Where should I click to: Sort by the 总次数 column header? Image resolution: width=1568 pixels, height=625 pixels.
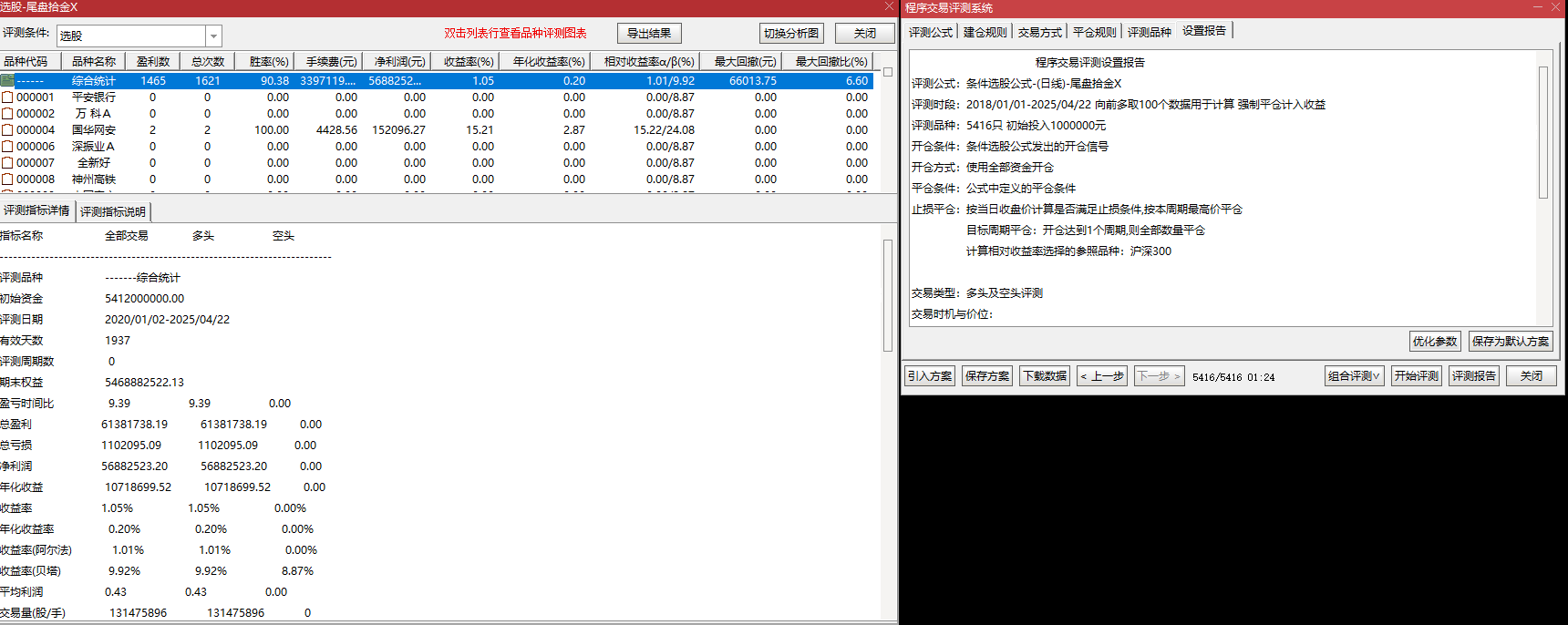point(208,62)
